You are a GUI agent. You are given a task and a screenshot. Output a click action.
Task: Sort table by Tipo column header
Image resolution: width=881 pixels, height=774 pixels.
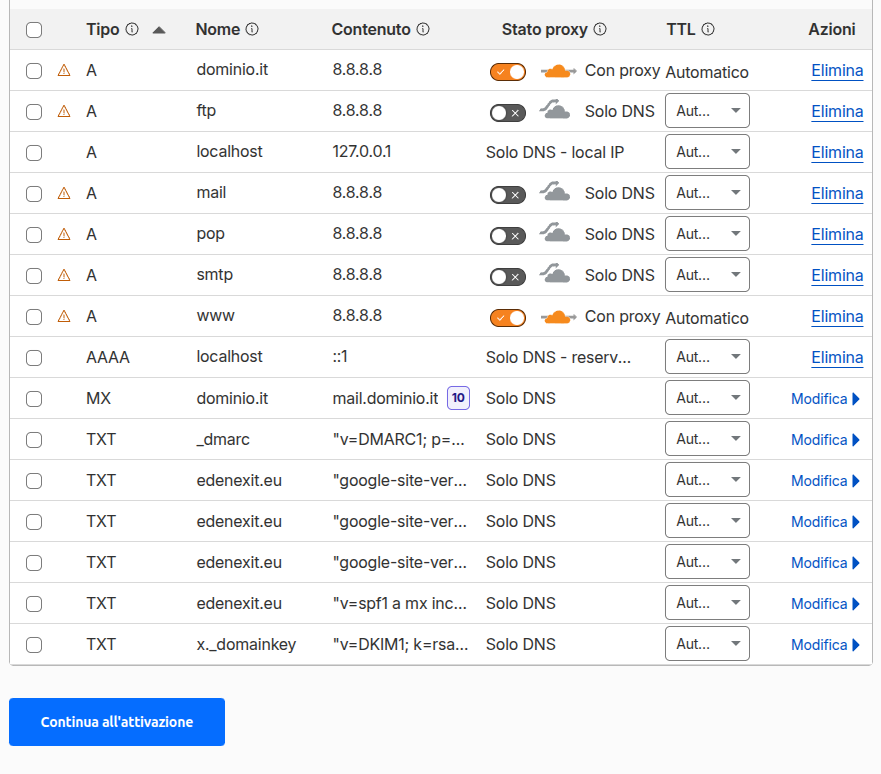[x=103, y=29]
